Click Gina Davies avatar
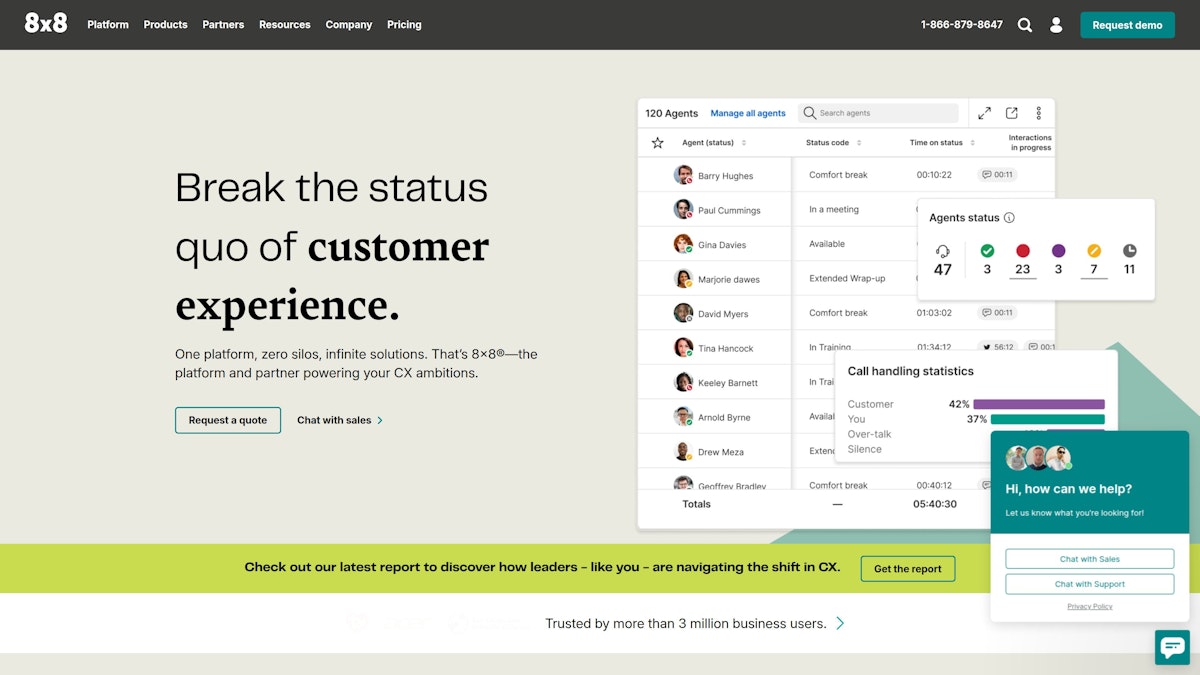This screenshot has width=1200, height=675. pyautogui.click(x=683, y=244)
